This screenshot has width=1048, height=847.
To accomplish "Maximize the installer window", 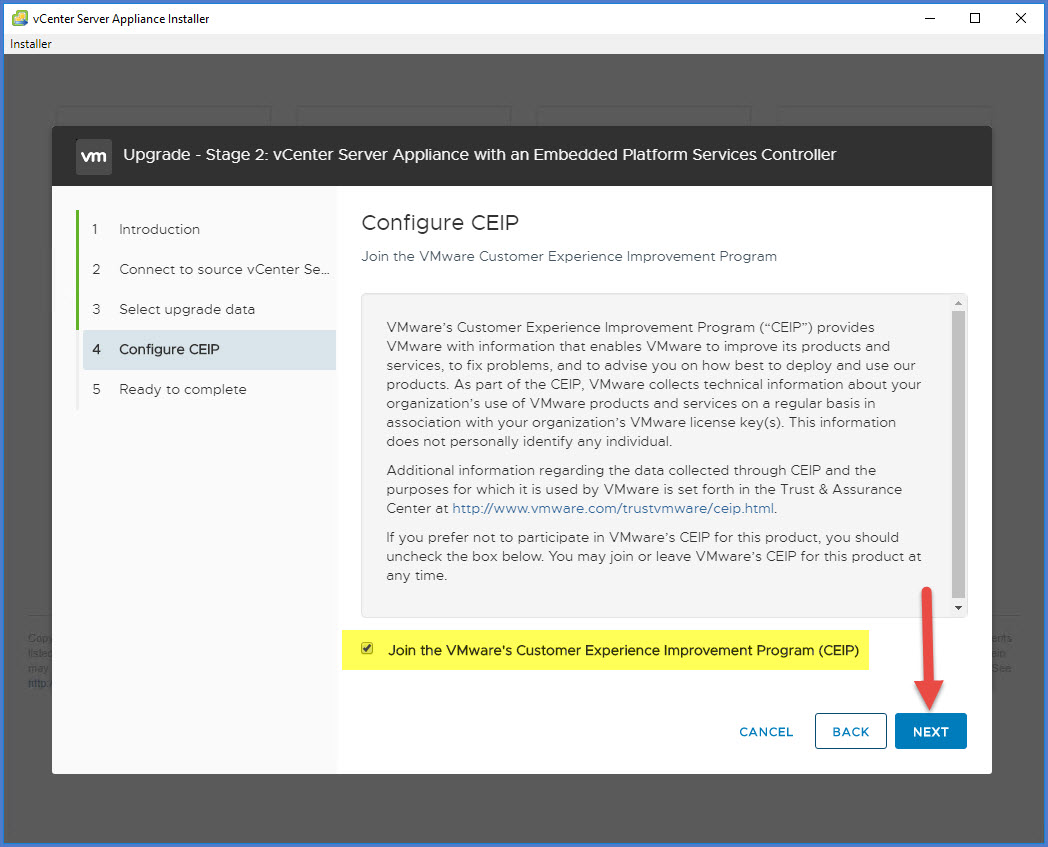I will coord(975,19).
